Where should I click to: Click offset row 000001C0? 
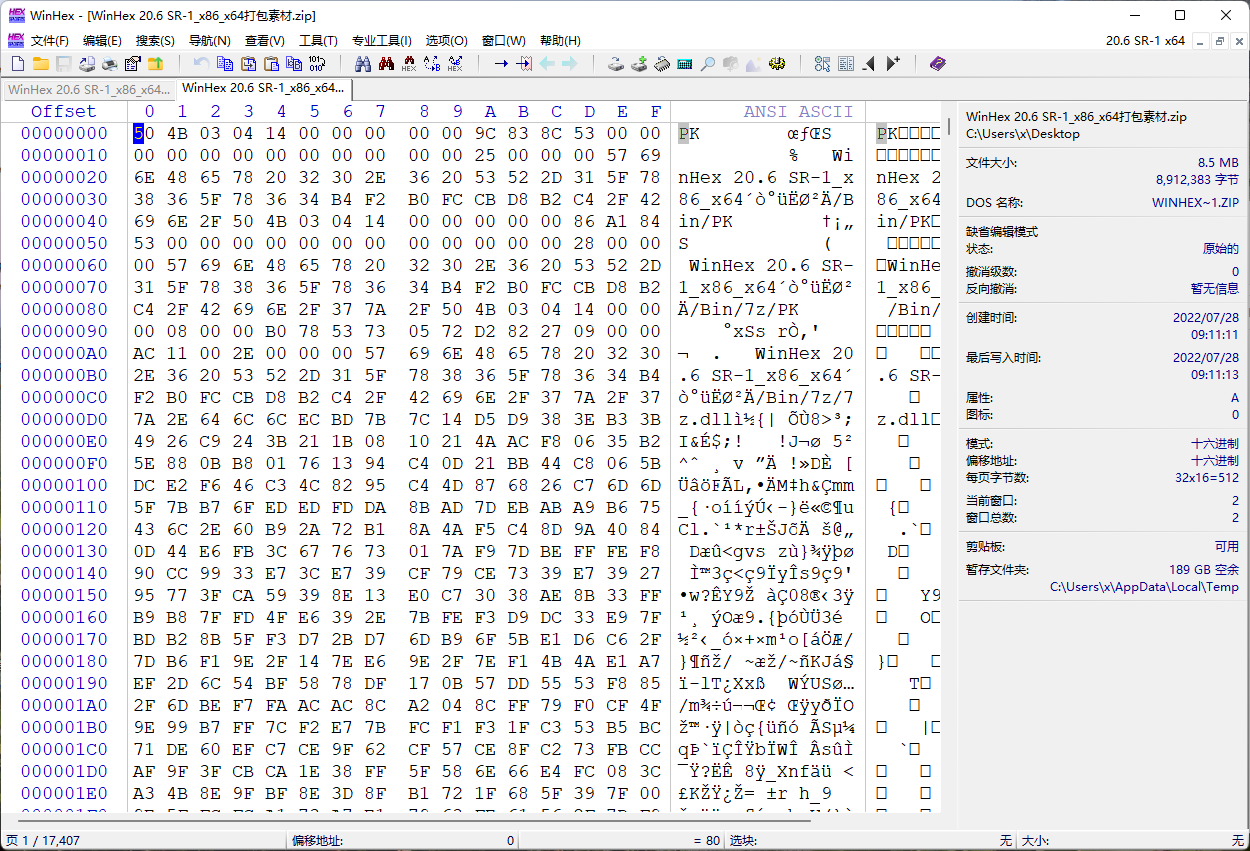pyautogui.click(x=64, y=749)
